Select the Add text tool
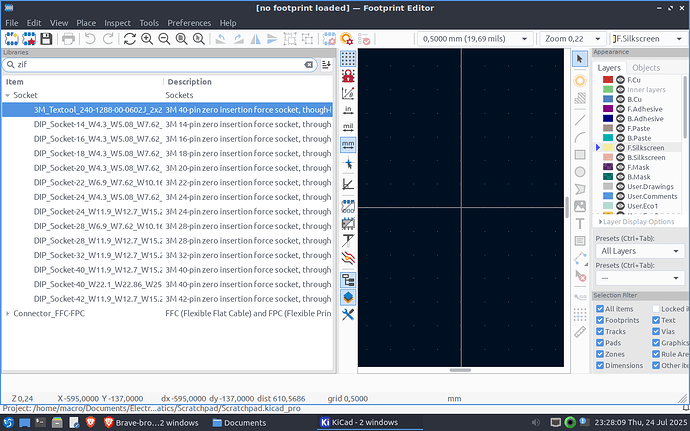This screenshot has height=431, width=690. point(580,224)
